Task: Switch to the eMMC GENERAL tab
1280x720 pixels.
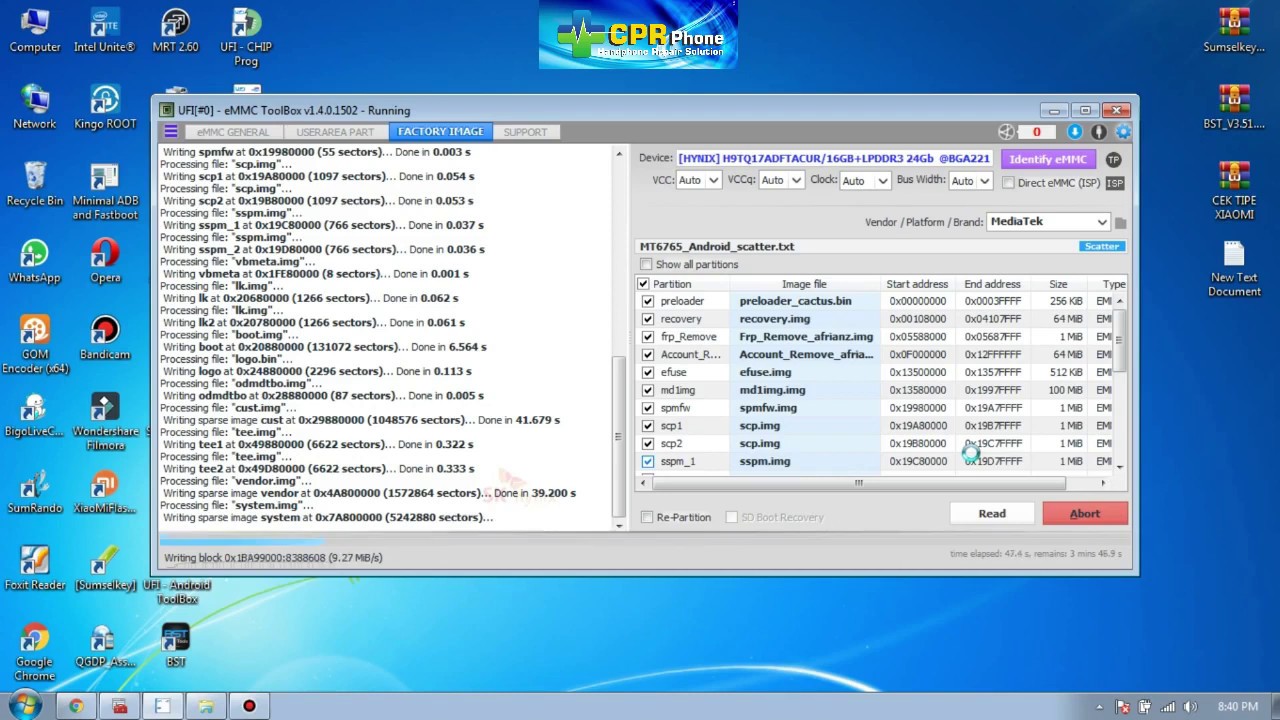Action: coord(232,132)
